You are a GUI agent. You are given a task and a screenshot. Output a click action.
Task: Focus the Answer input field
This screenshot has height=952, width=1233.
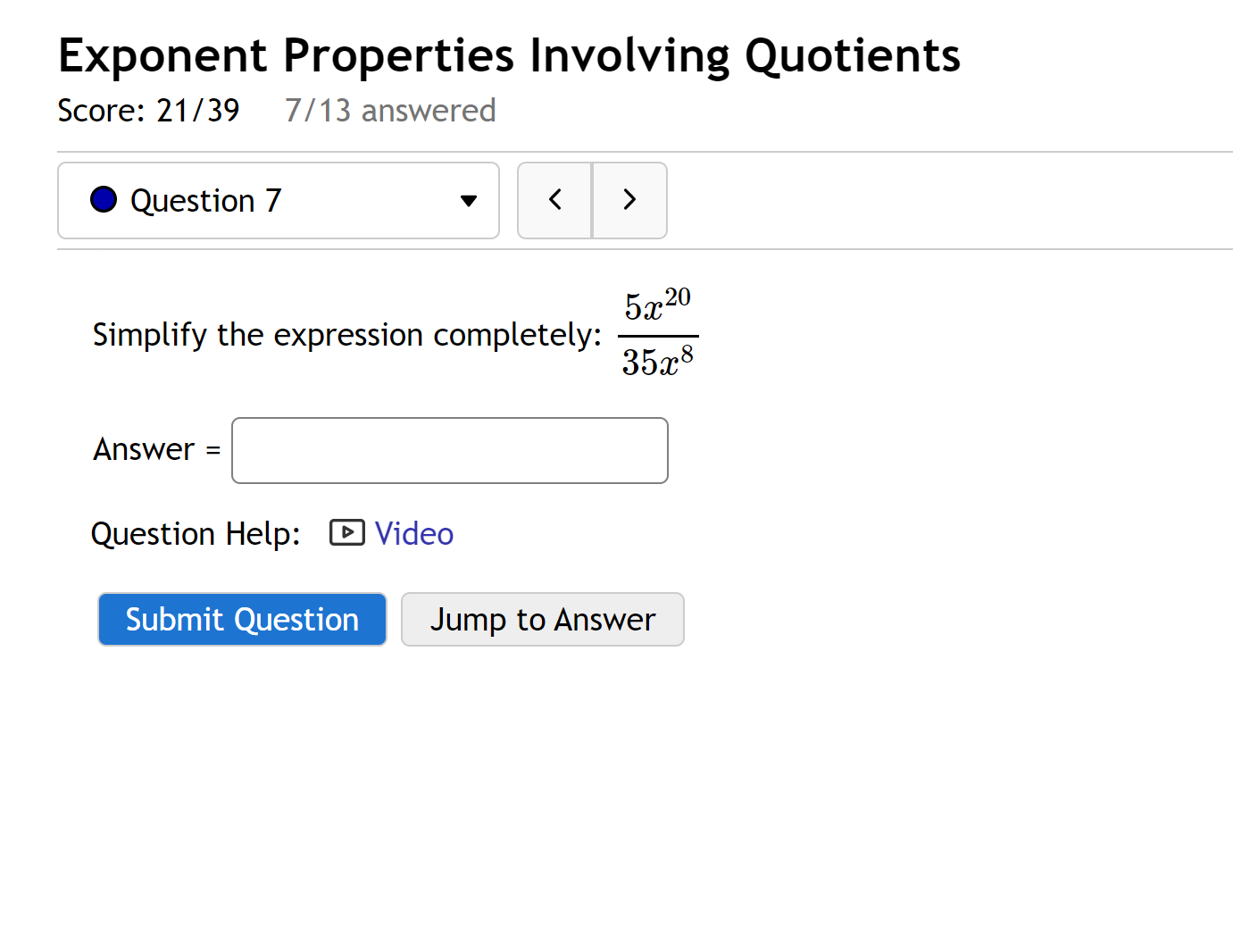449,450
